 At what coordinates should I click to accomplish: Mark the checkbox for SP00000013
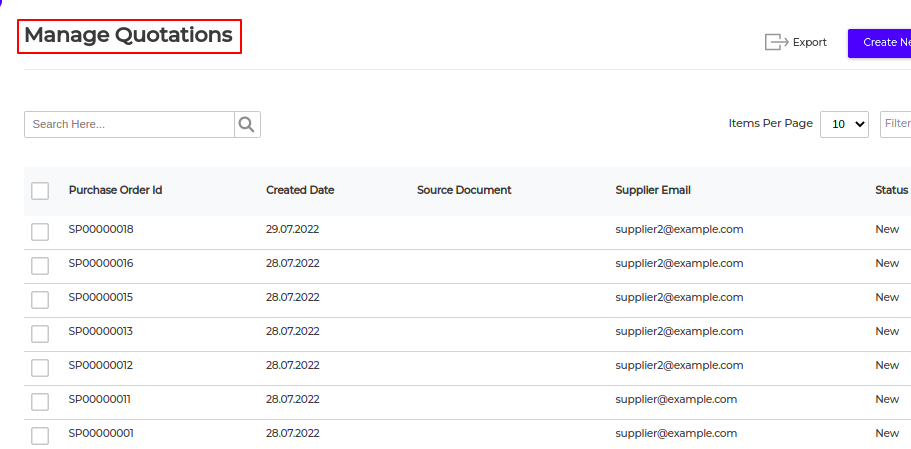[40, 333]
